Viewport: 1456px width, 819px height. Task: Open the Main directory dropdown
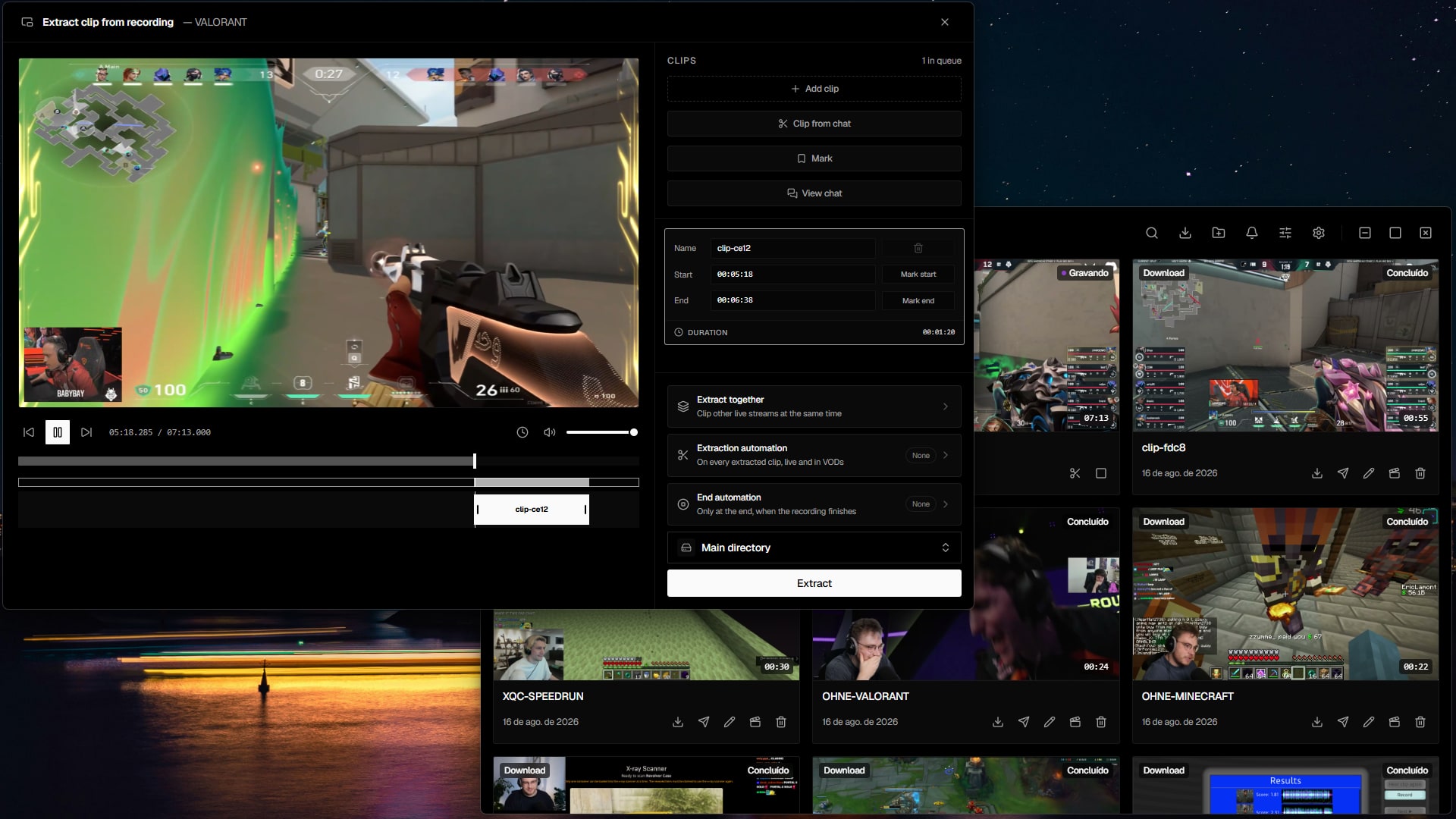(x=814, y=548)
